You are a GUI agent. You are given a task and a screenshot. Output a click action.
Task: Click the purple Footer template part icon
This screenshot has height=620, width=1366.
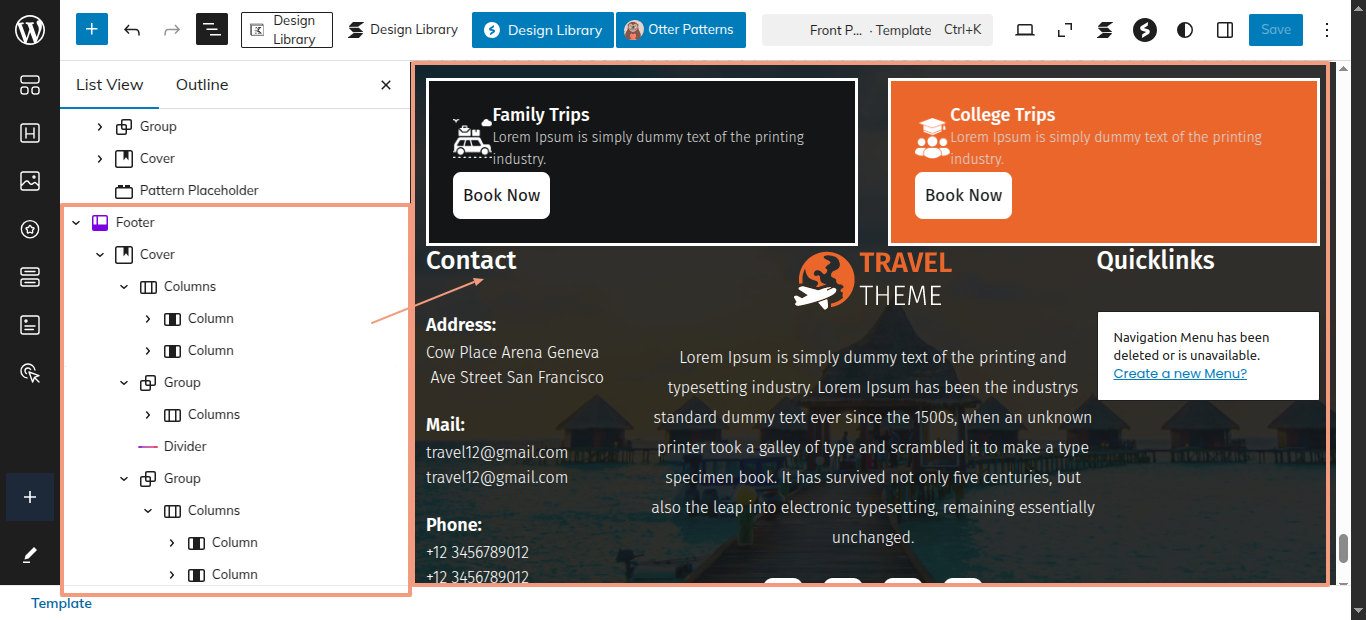[x=100, y=222]
